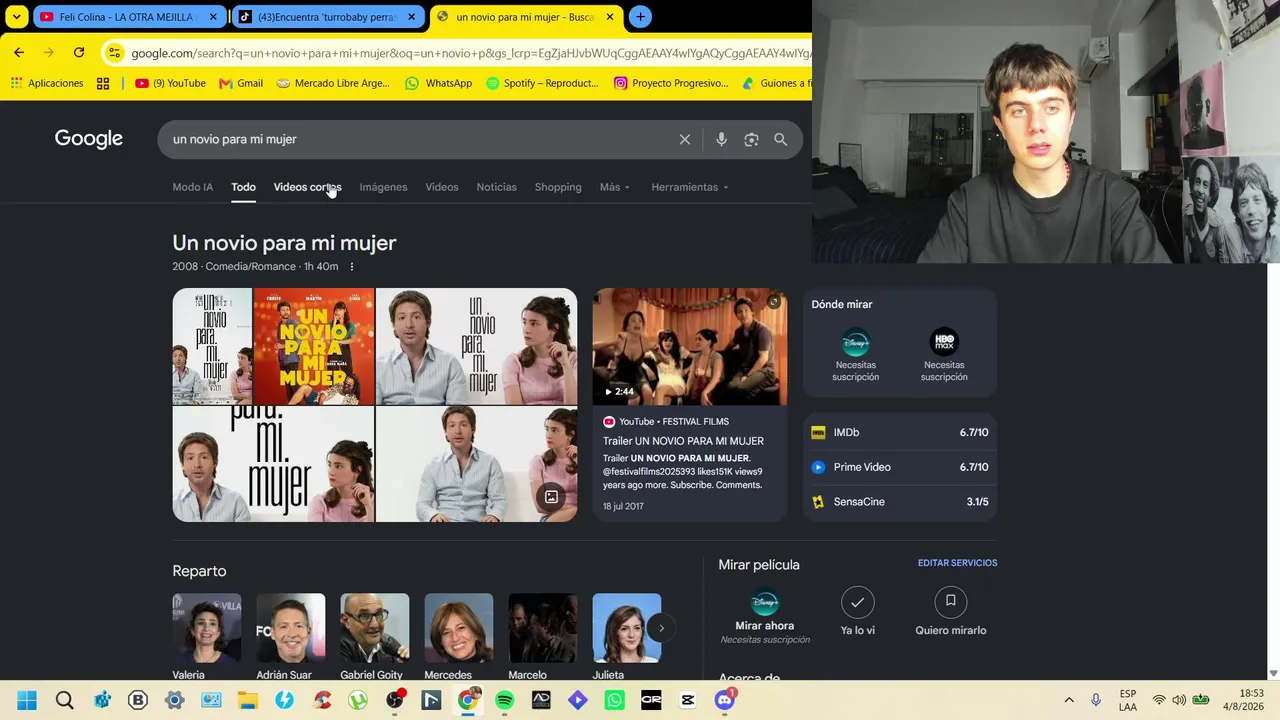Screen dimensions: 1280x720
Task: Open the Mercado Libre bookmark
Action: pyautogui.click(x=332, y=83)
